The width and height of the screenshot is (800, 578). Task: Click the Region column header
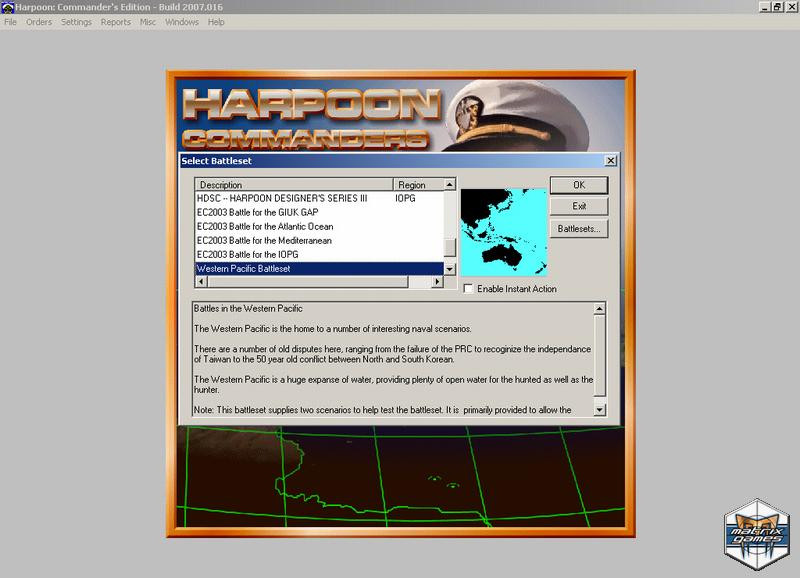(418, 185)
